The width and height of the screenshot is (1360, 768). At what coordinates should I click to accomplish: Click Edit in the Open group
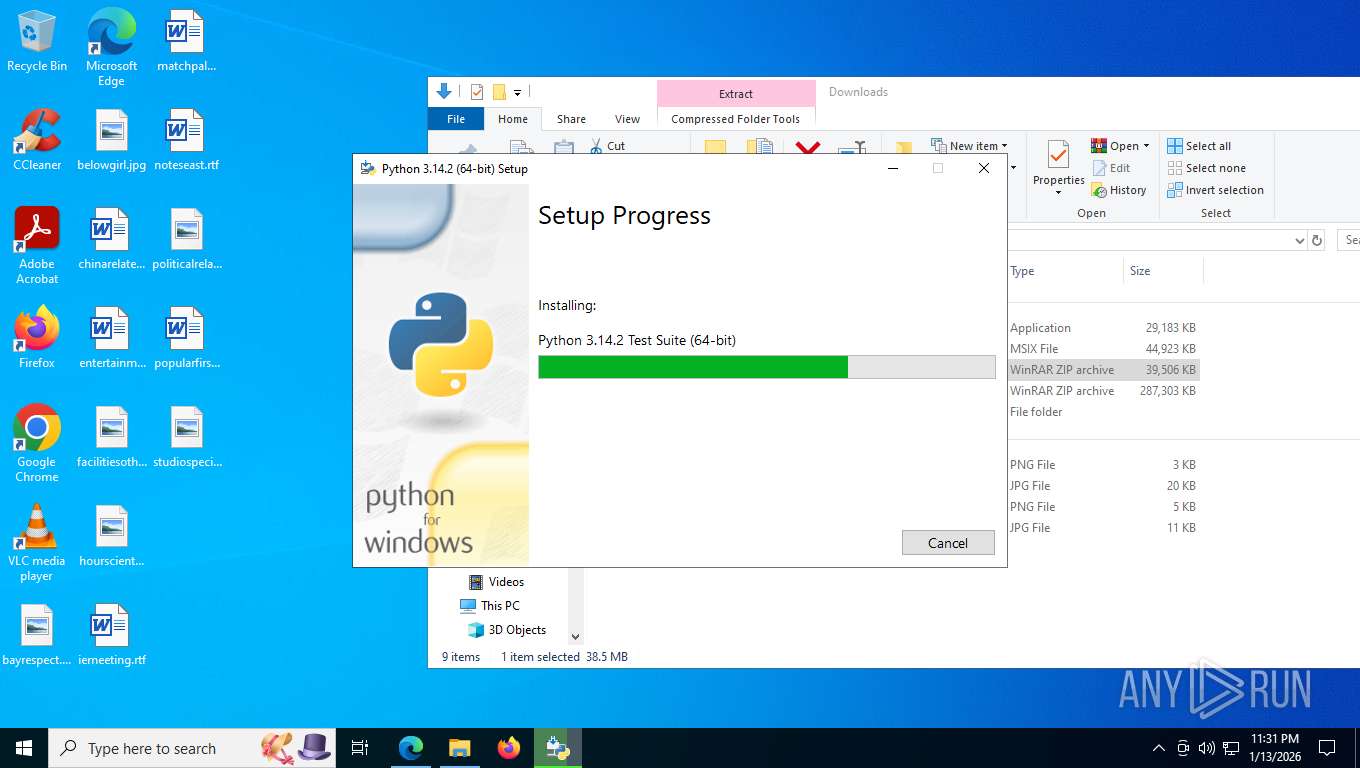point(1111,168)
